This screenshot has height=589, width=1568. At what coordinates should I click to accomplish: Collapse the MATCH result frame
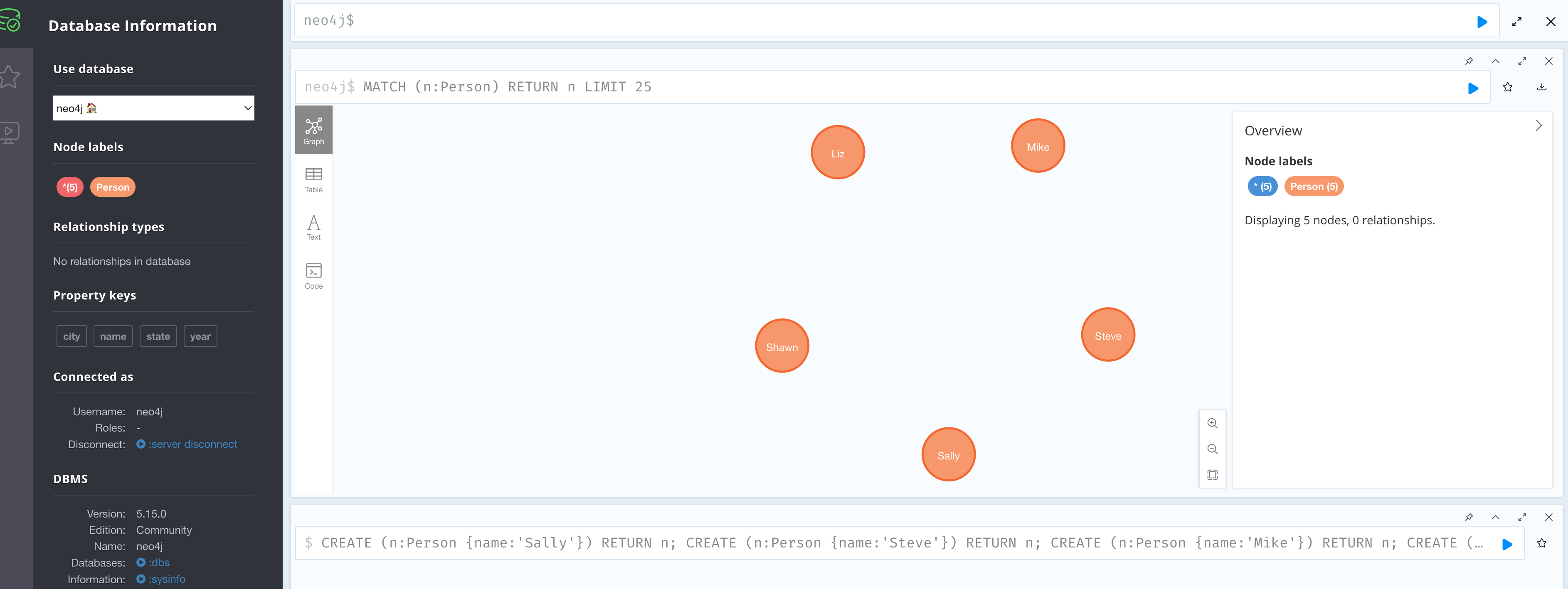pyautogui.click(x=1495, y=61)
